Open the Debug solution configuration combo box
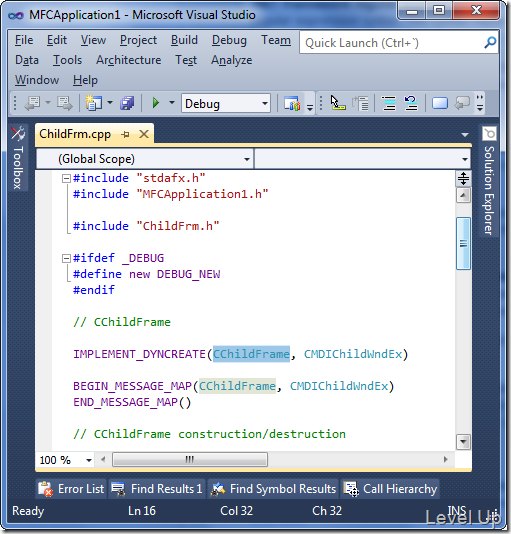 tap(226, 103)
